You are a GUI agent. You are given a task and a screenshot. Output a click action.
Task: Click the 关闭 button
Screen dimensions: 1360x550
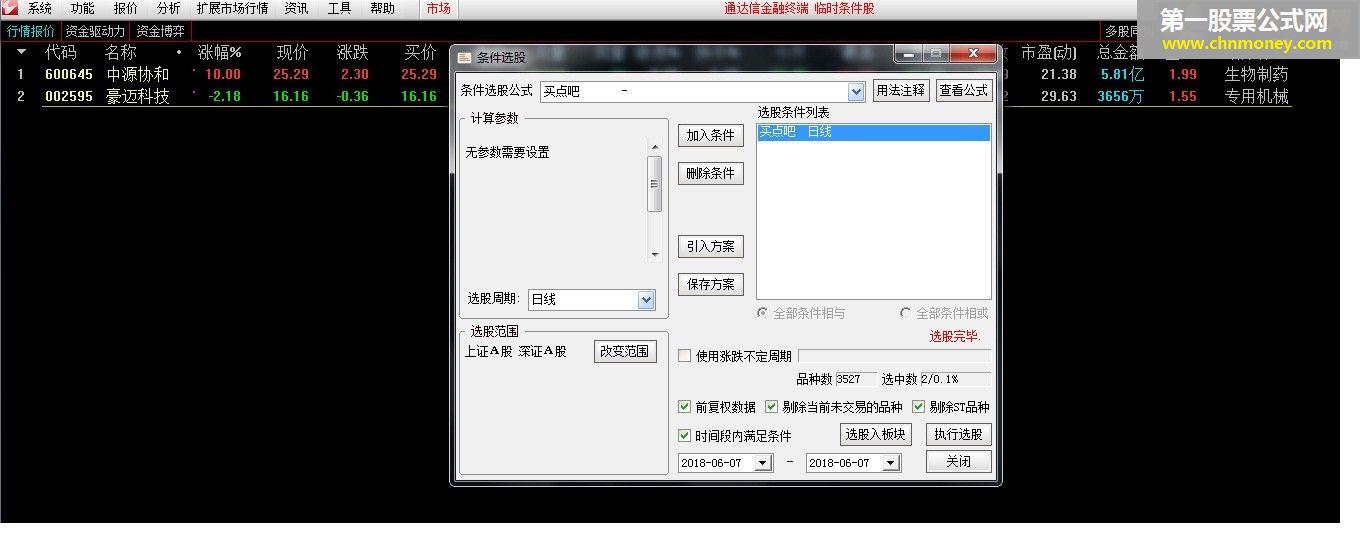pos(958,461)
